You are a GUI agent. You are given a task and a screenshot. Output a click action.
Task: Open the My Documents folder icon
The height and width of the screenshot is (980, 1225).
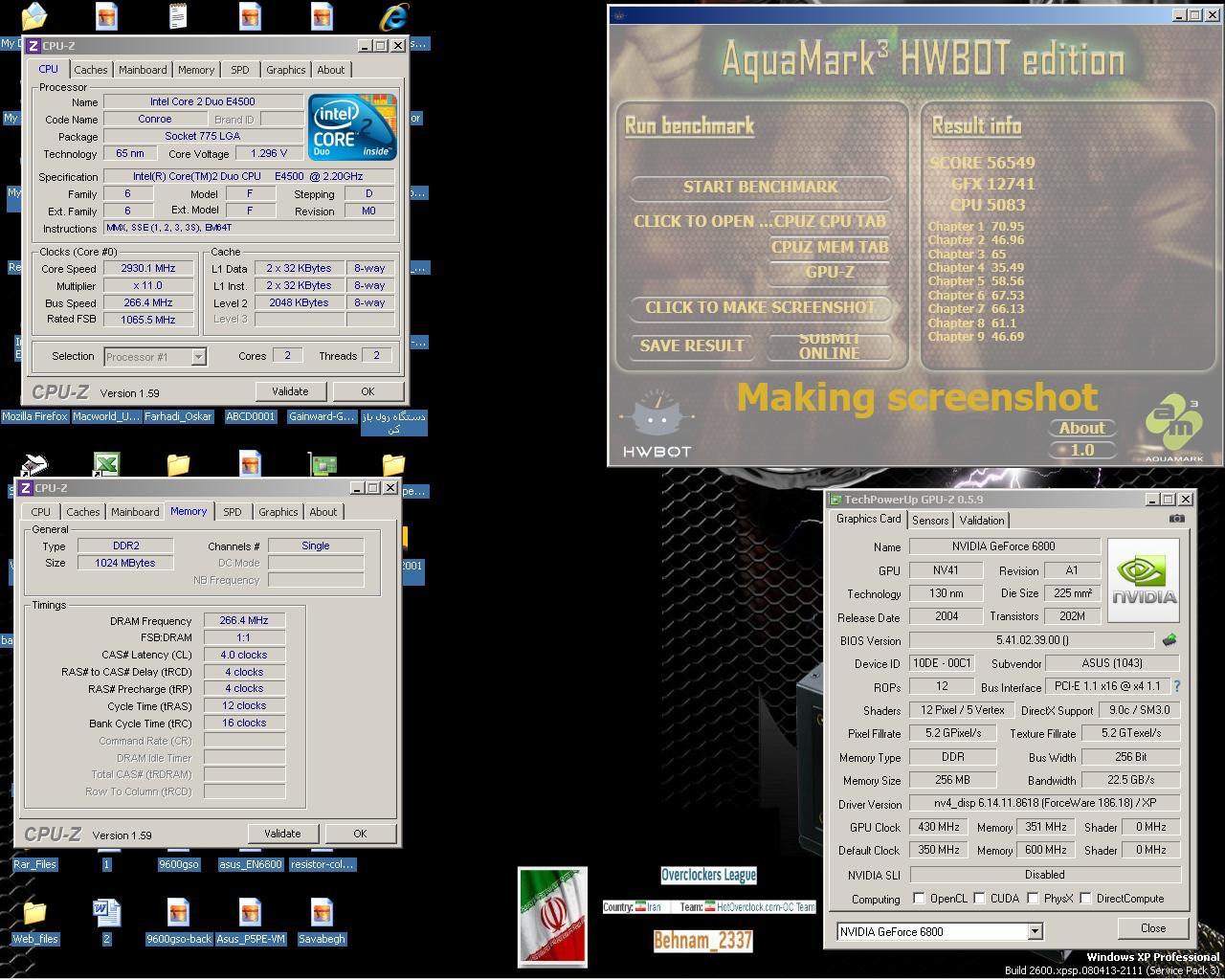pos(33,16)
